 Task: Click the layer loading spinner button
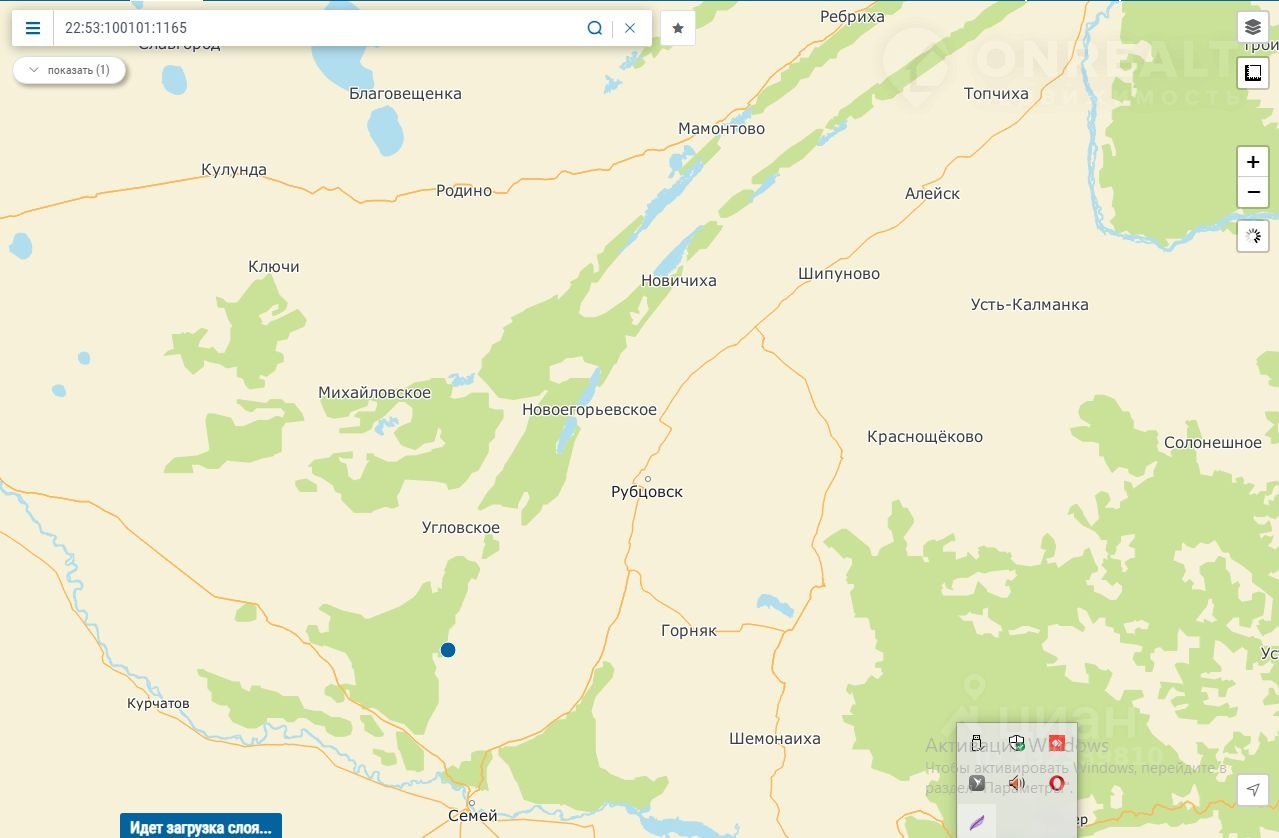click(x=1253, y=236)
